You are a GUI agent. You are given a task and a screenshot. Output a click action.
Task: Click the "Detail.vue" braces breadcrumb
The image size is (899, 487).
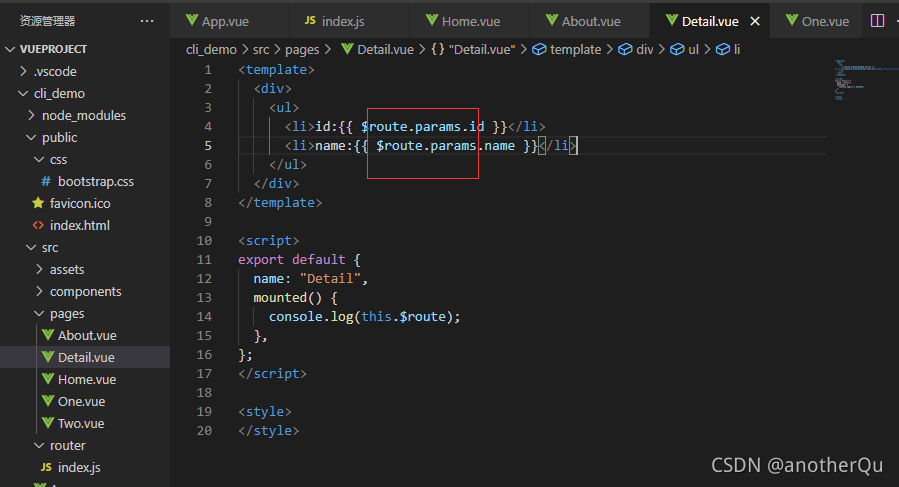coord(473,50)
